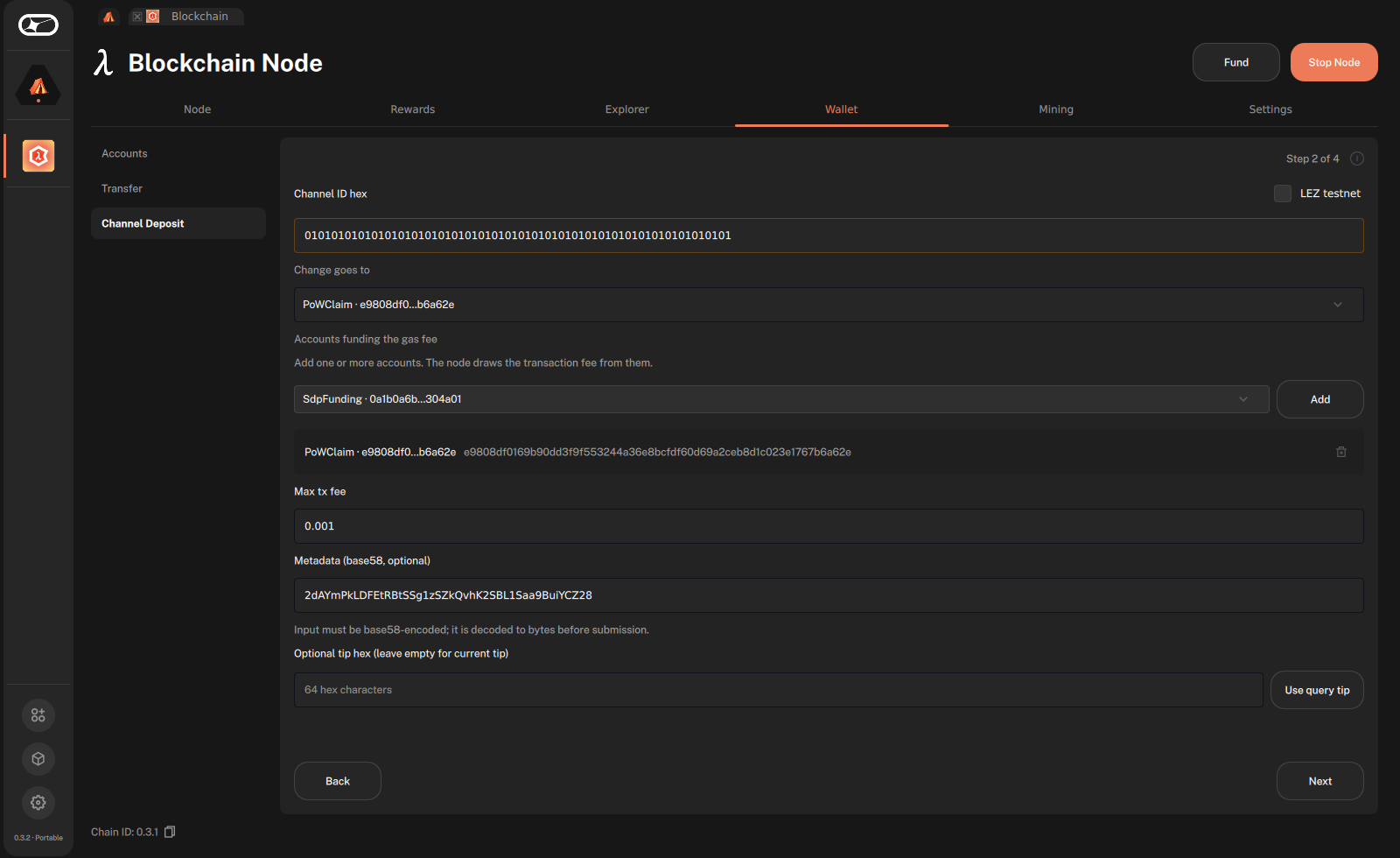Click the cube package icon in sidebar

(x=38, y=759)
